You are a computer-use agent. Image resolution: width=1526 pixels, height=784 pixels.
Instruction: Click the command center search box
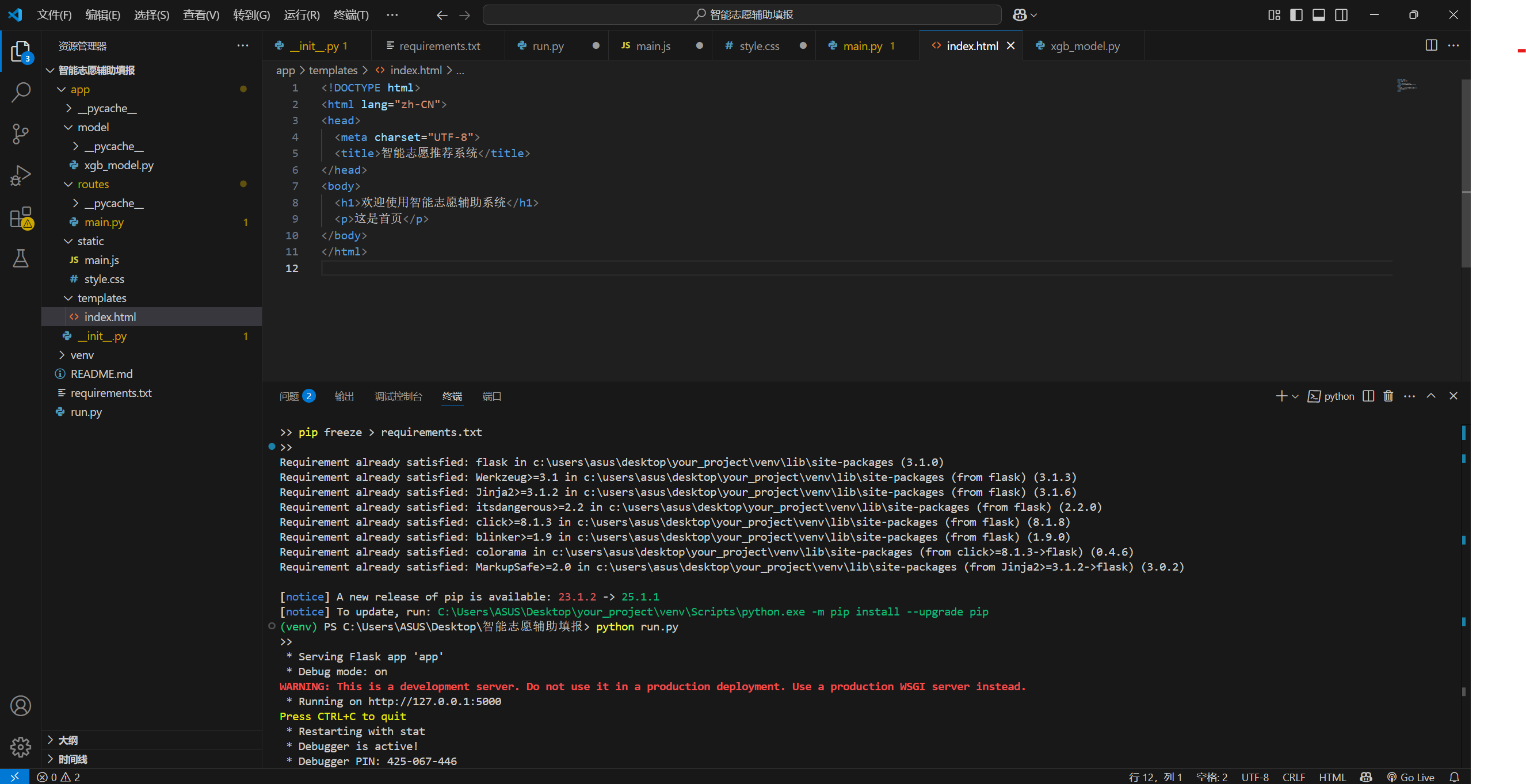click(742, 15)
